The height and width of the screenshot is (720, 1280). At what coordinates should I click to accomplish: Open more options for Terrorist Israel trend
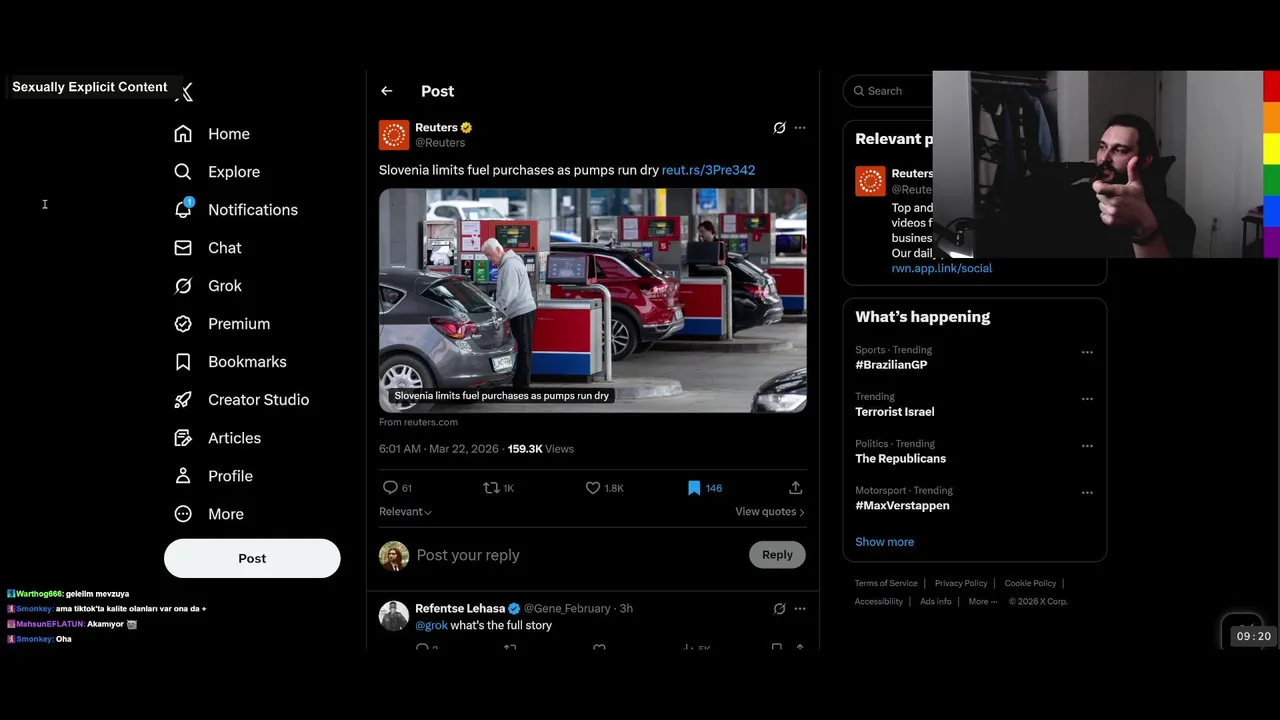coord(1087,399)
